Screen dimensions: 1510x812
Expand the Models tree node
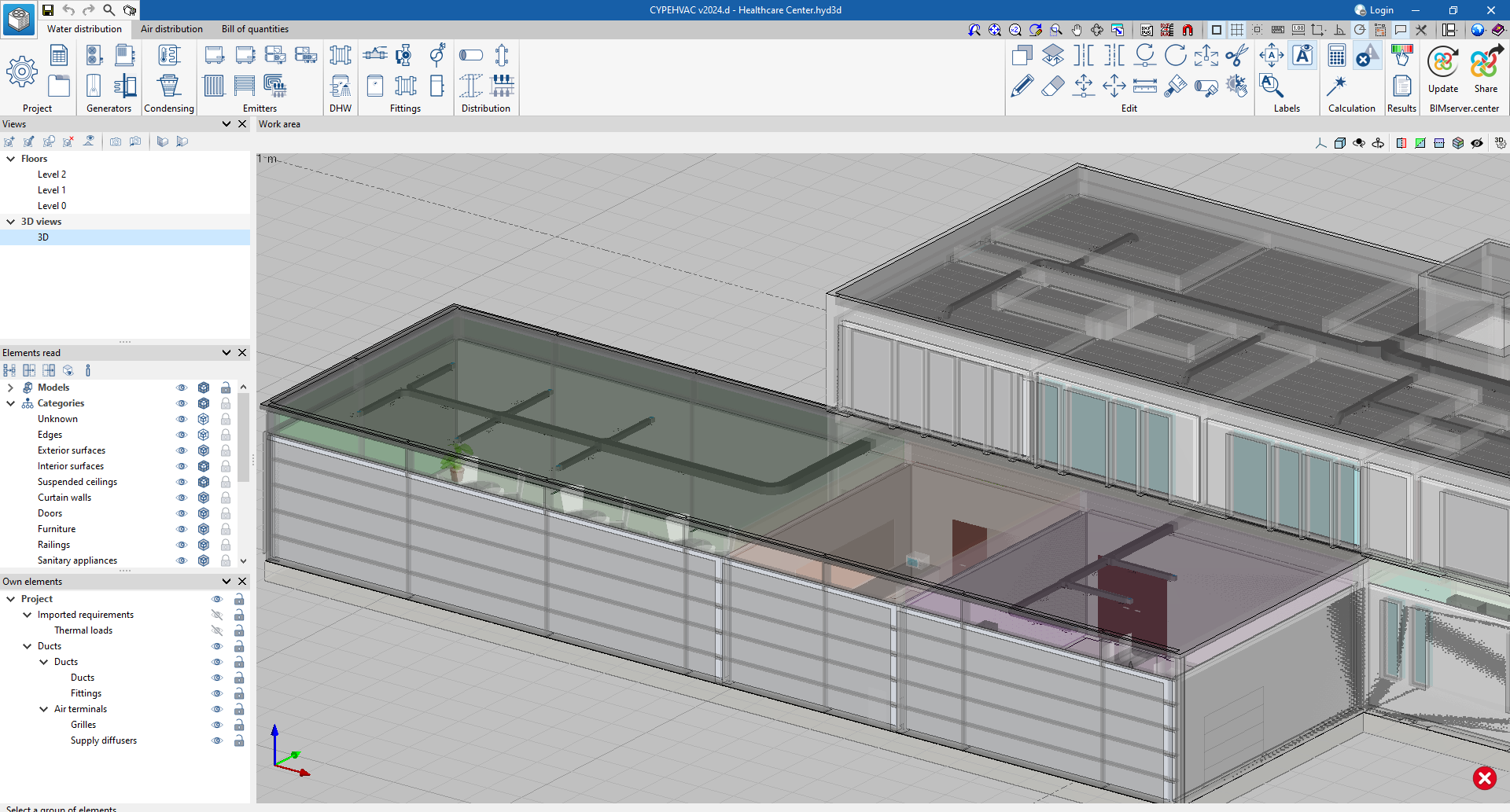point(10,388)
